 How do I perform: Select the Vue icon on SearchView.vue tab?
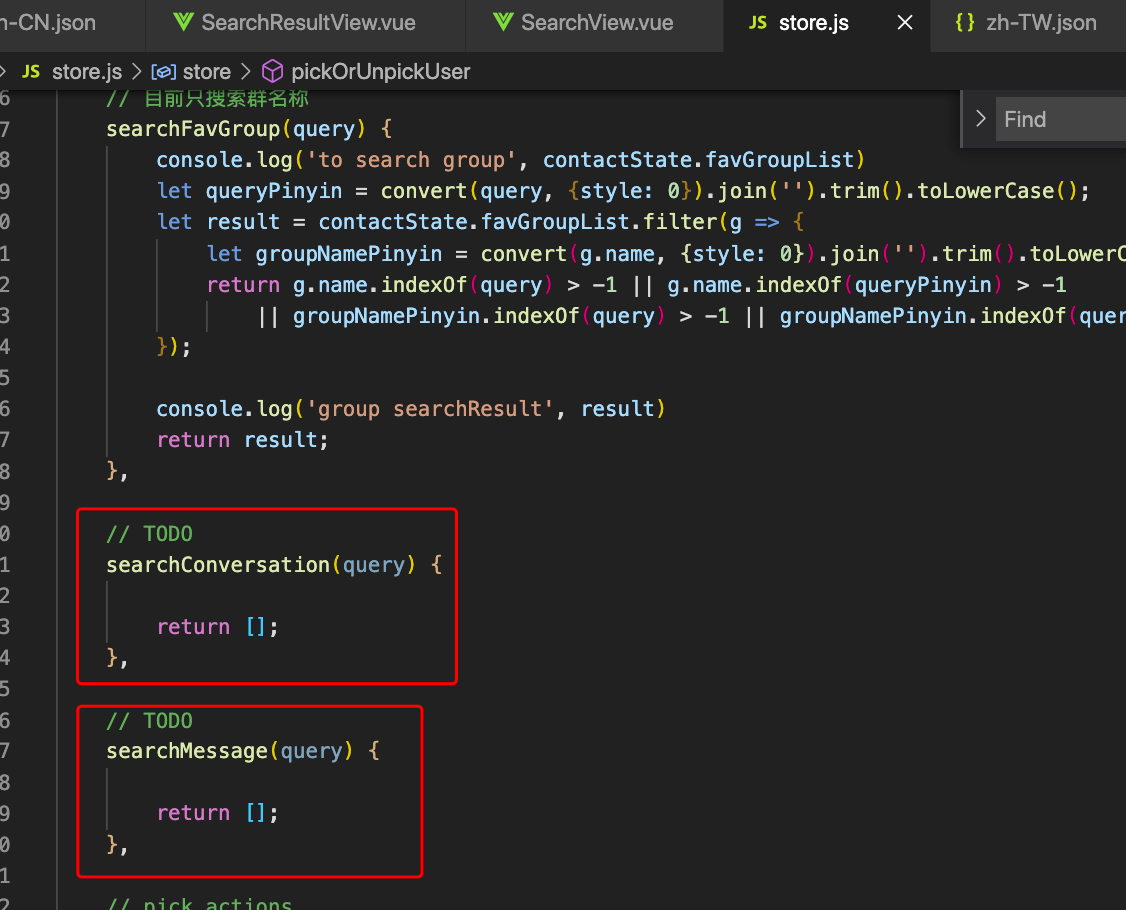[x=504, y=21]
